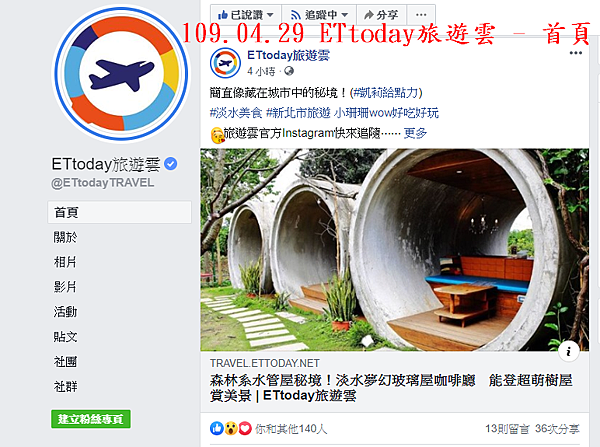Open the page more-options ellipsis button
The width and height of the screenshot is (600, 447).
tap(421, 15)
